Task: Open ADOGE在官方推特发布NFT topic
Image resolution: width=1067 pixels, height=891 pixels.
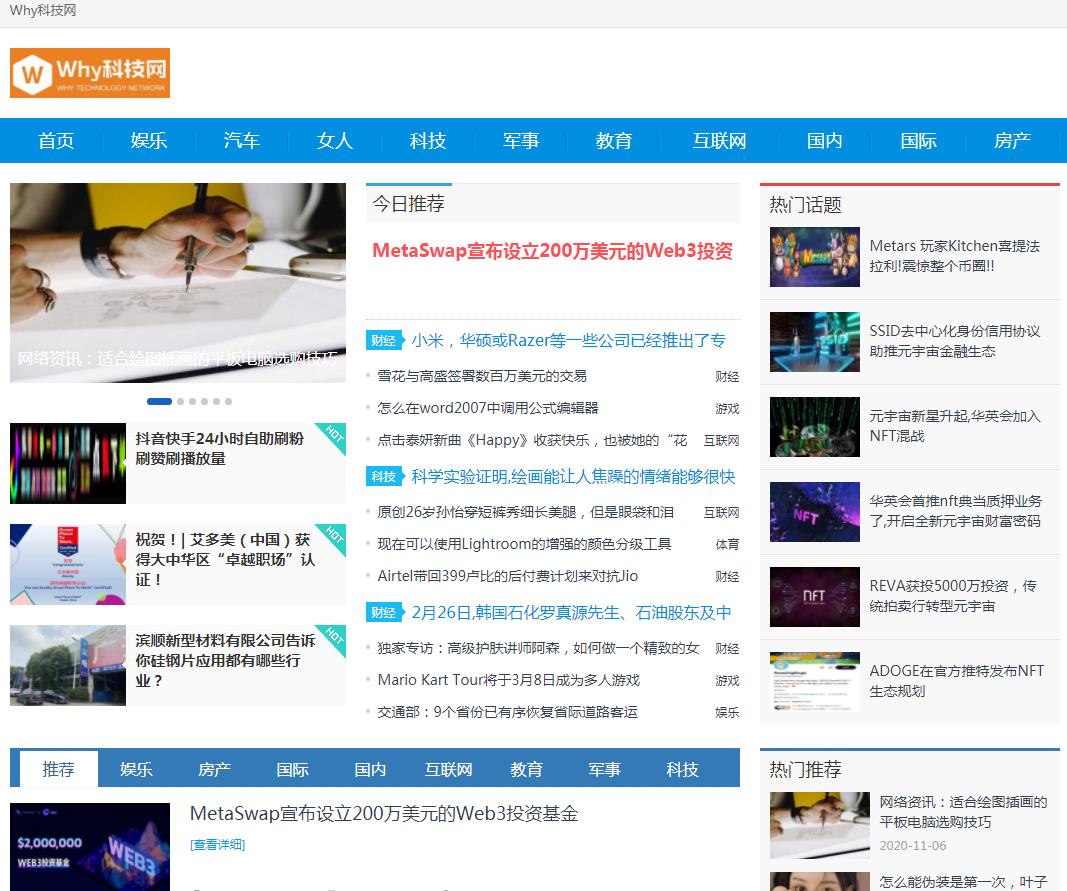Action: 957,681
